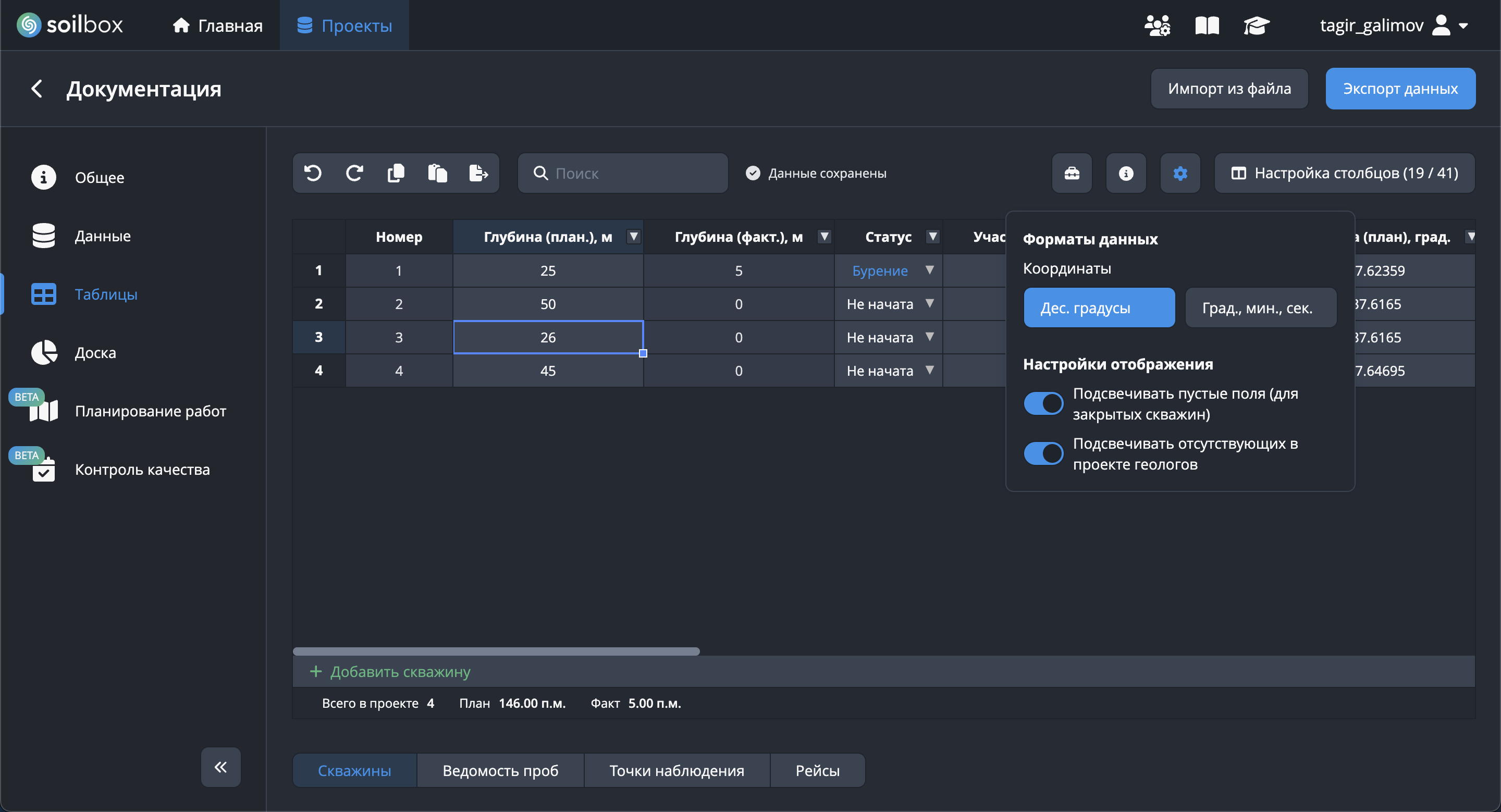1501x812 pixels.
Task: Click the blue gear settings icon
Action: click(x=1180, y=173)
